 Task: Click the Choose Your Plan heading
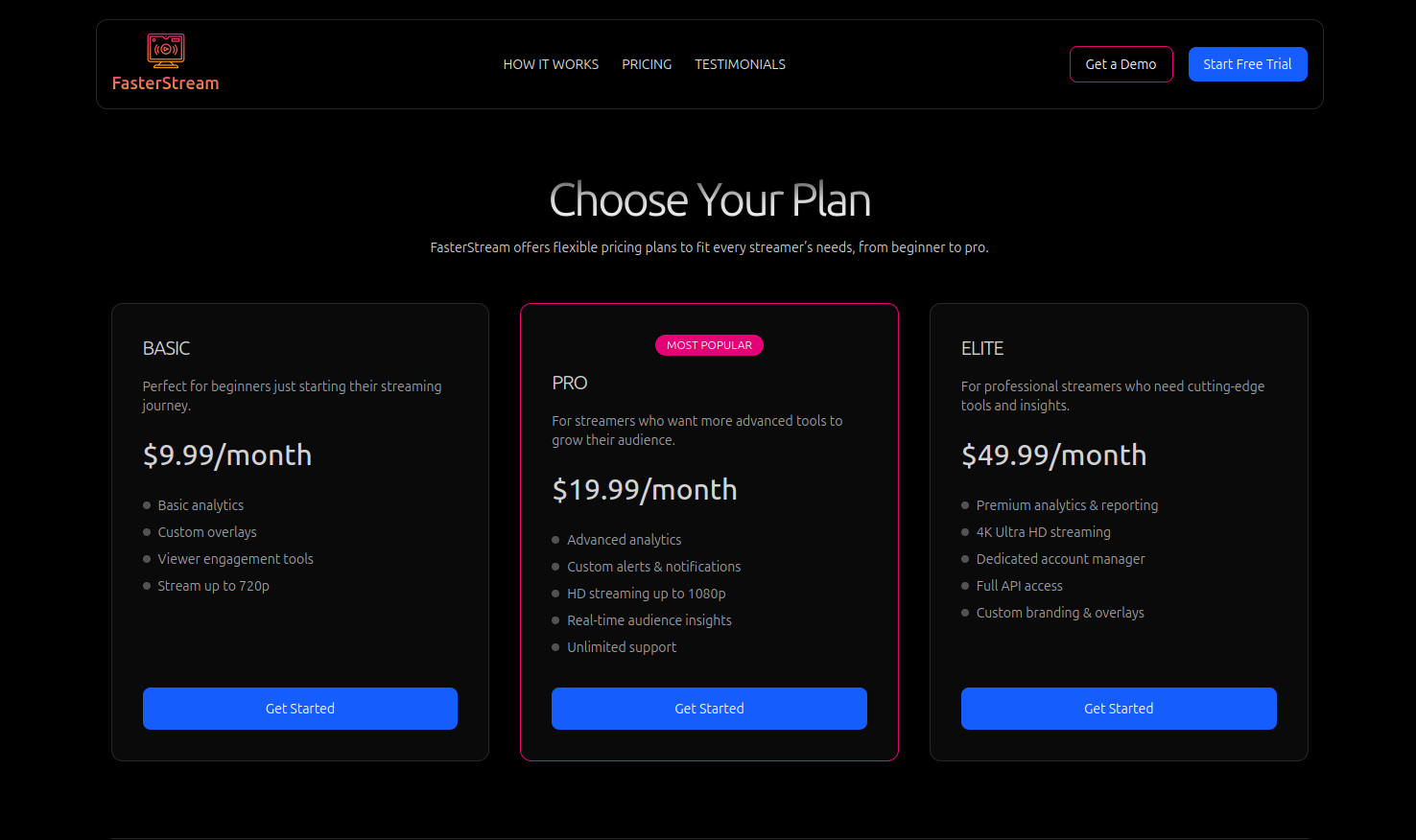tap(709, 200)
